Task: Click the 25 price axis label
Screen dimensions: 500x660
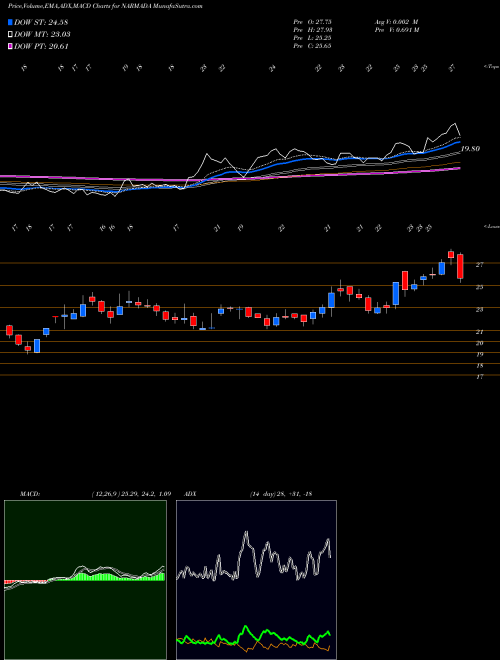Action: 479,287
